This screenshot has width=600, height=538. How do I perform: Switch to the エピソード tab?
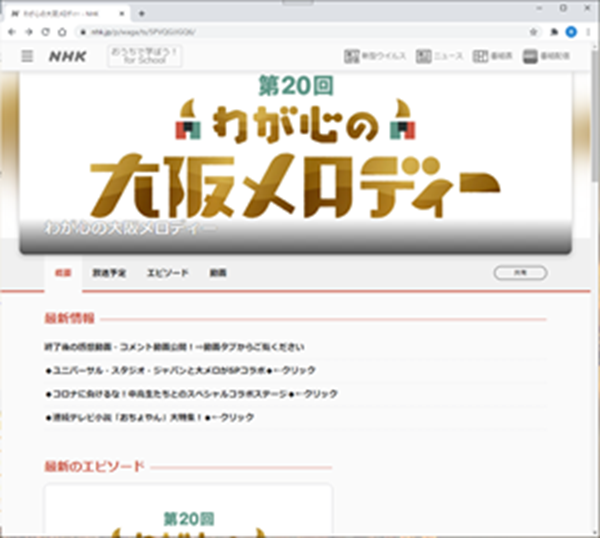coord(167,273)
